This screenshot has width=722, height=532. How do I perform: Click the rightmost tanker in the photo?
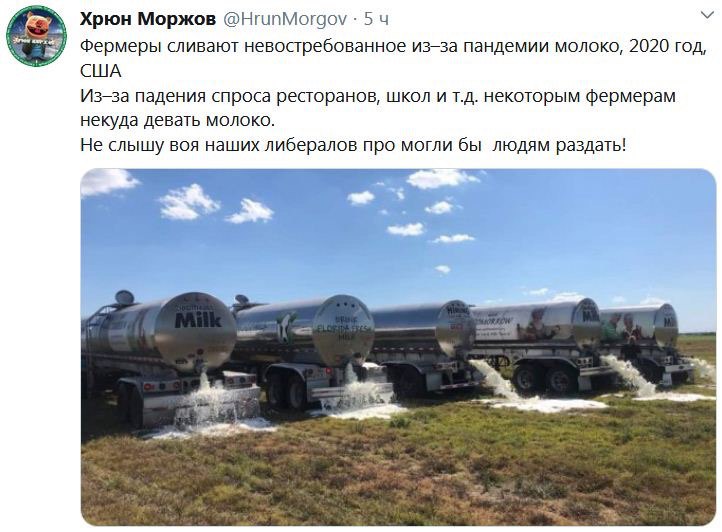point(639,326)
